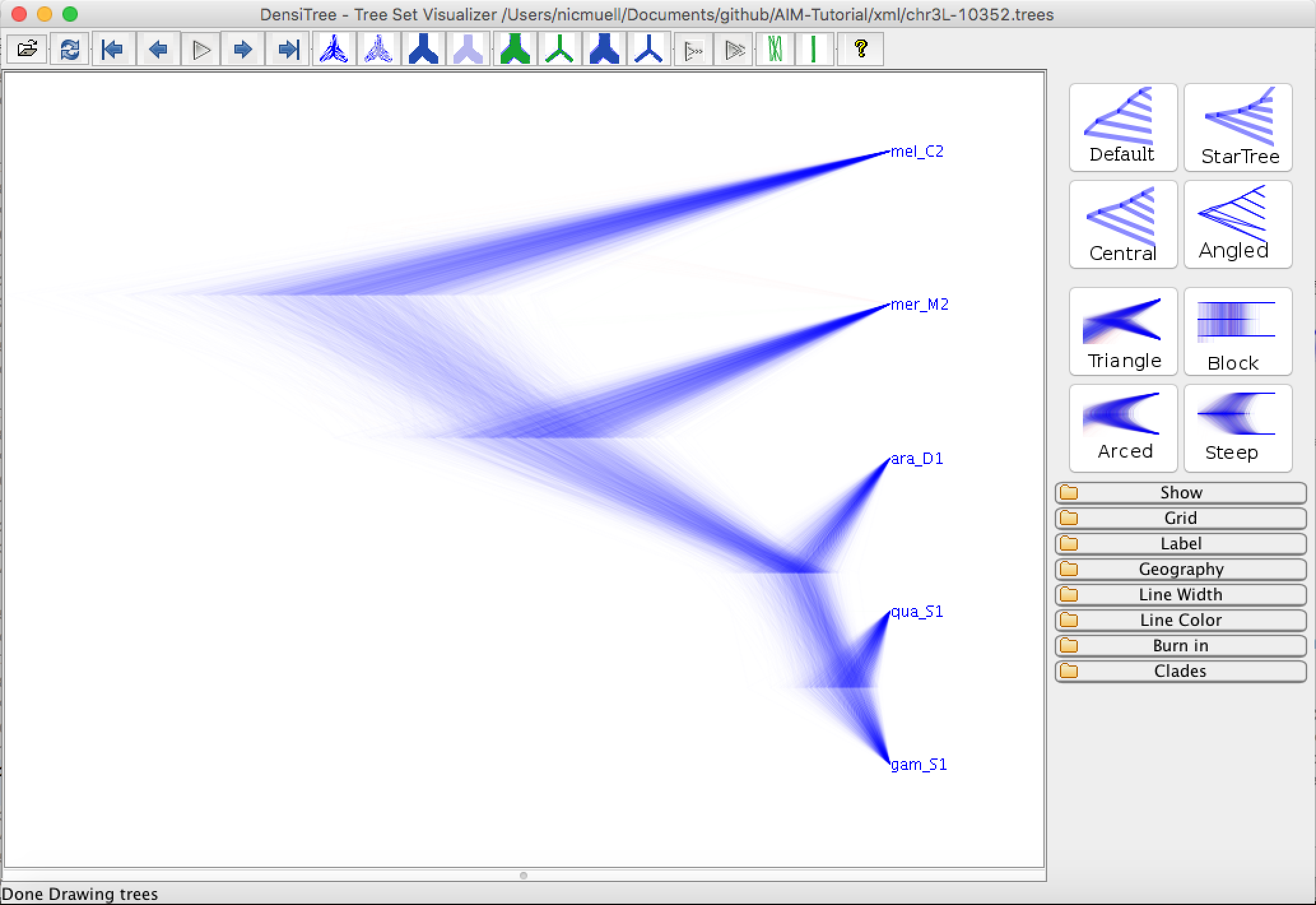Select the Angled tree style
This screenshot has width=1316, height=905.
(x=1238, y=224)
